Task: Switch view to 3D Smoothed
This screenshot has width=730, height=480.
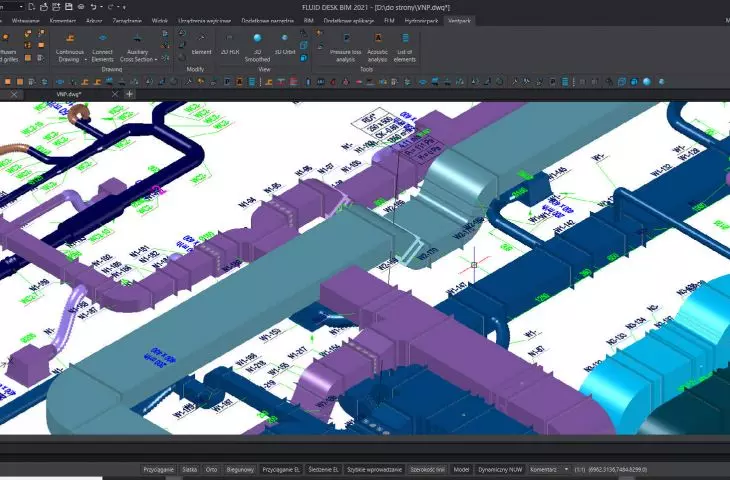Action: pyautogui.click(x=257, y=47)
